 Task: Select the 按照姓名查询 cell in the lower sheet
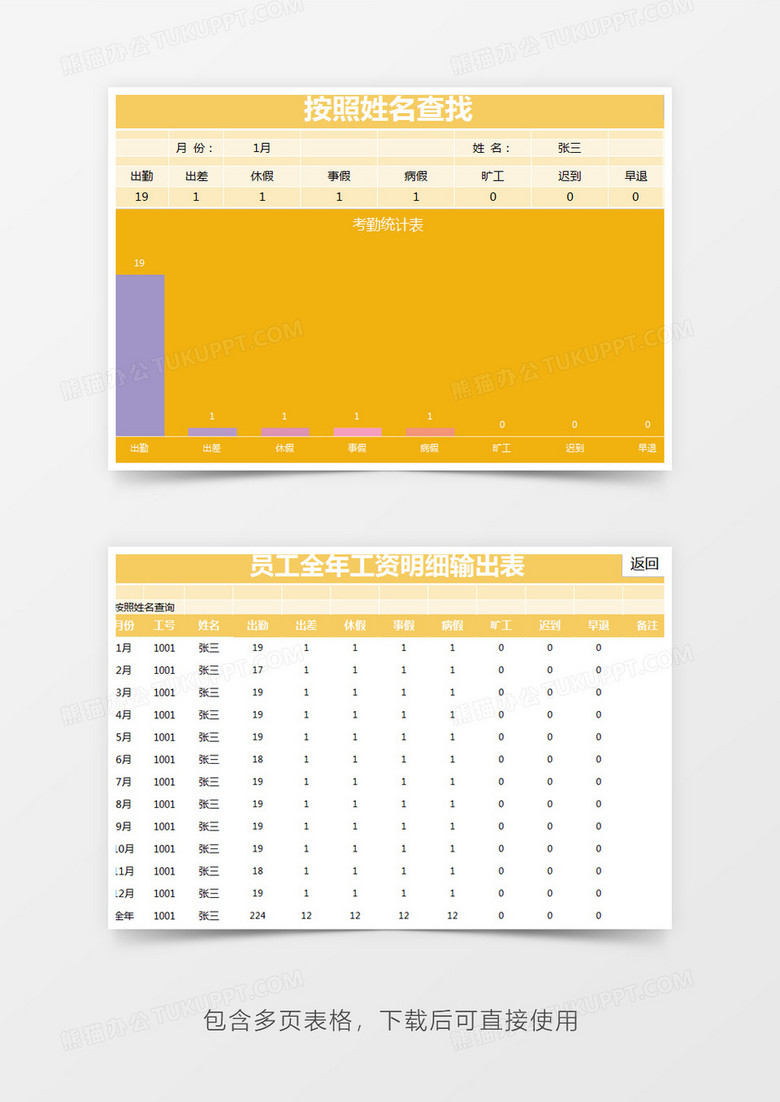(145, 607)
